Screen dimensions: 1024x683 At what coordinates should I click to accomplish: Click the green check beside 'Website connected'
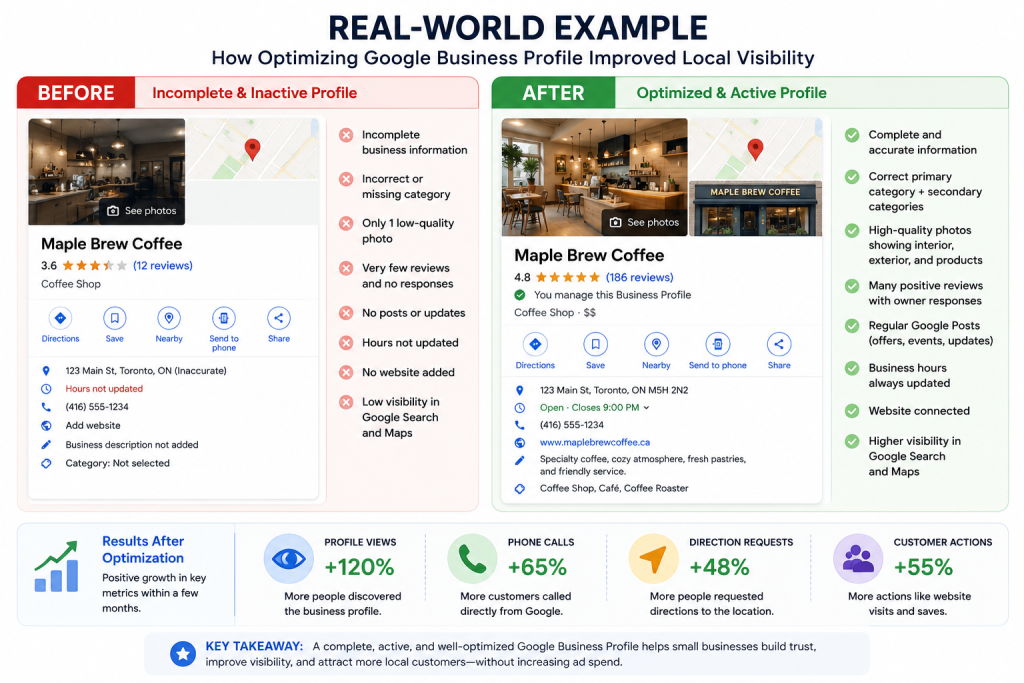[x=852, y=411]
